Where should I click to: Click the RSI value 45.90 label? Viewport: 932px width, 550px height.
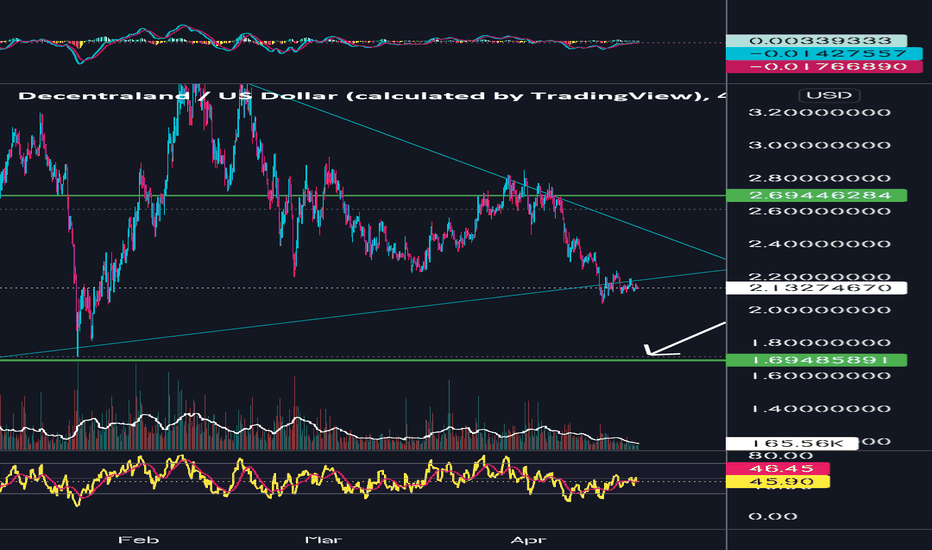[777, 482]
